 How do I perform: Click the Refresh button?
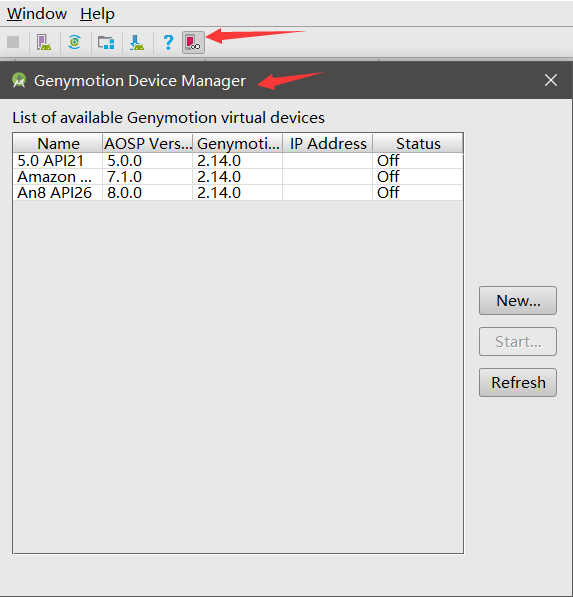click(x=518, y=382)
